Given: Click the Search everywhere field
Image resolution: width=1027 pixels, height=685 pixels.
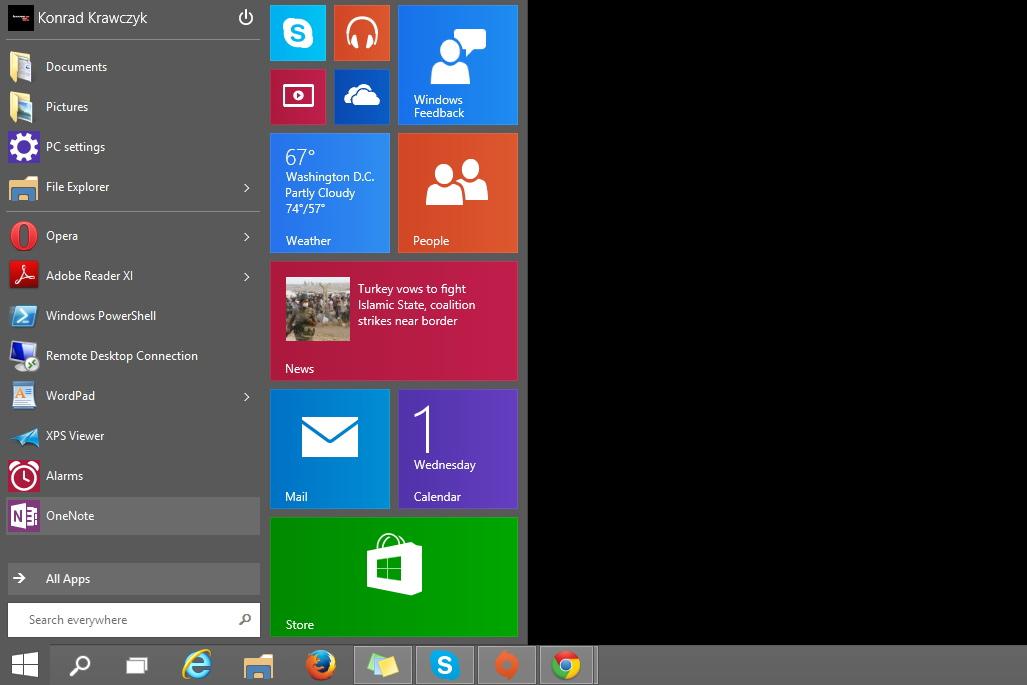Looking at the screenshot, I should pyautogui.click(x=134, y=620).
